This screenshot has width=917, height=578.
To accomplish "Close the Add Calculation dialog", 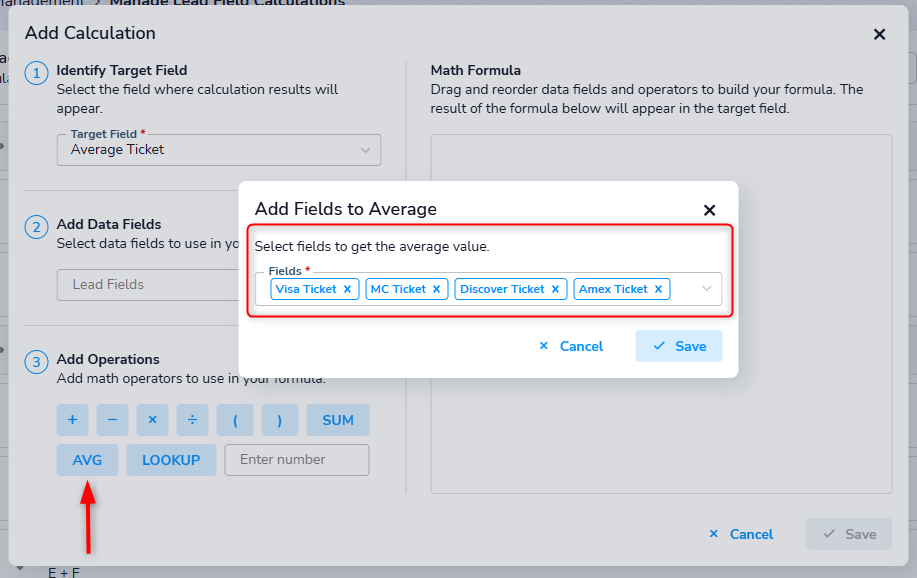I will [x=879, y=34].
